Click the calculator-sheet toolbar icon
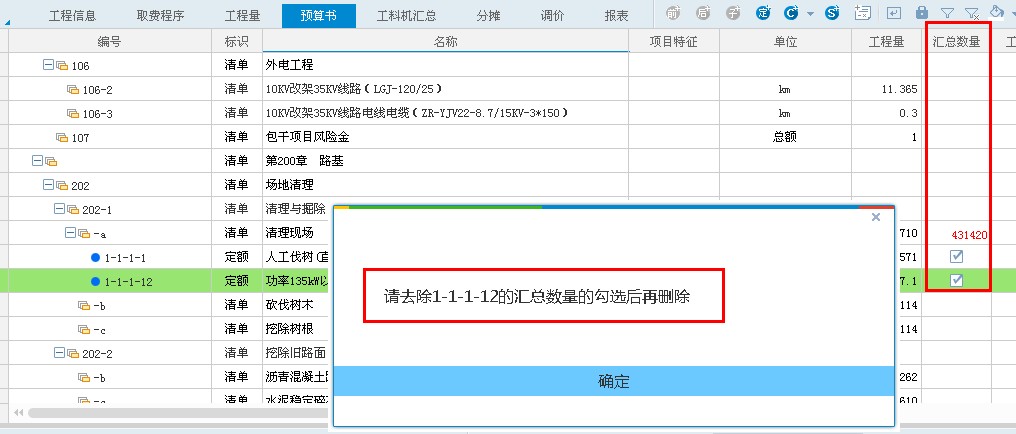The image size is (1016, 434). click(x=862, y=13)
